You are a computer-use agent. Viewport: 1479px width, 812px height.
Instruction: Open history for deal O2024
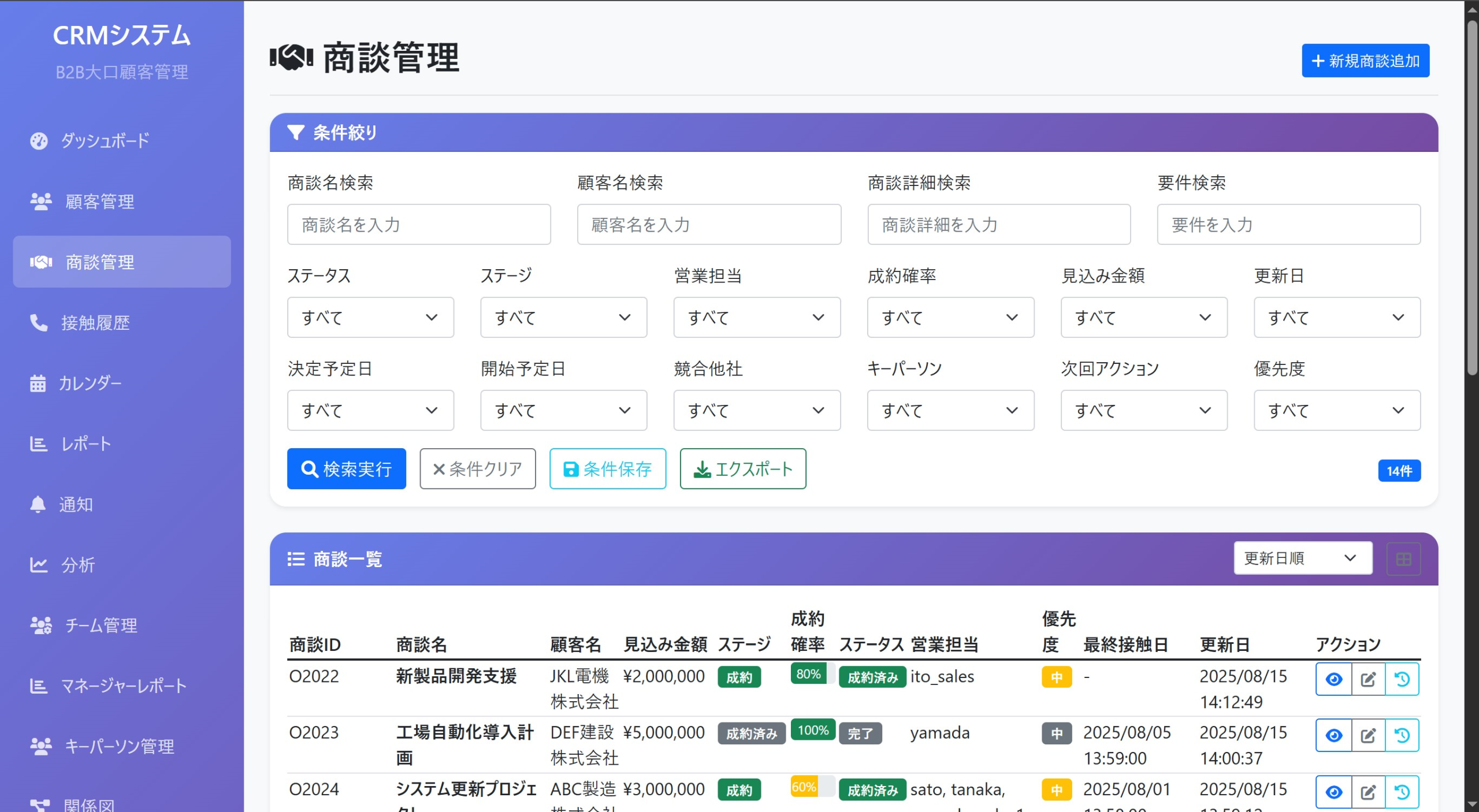pyautogui.click(x=1402, y=792)
